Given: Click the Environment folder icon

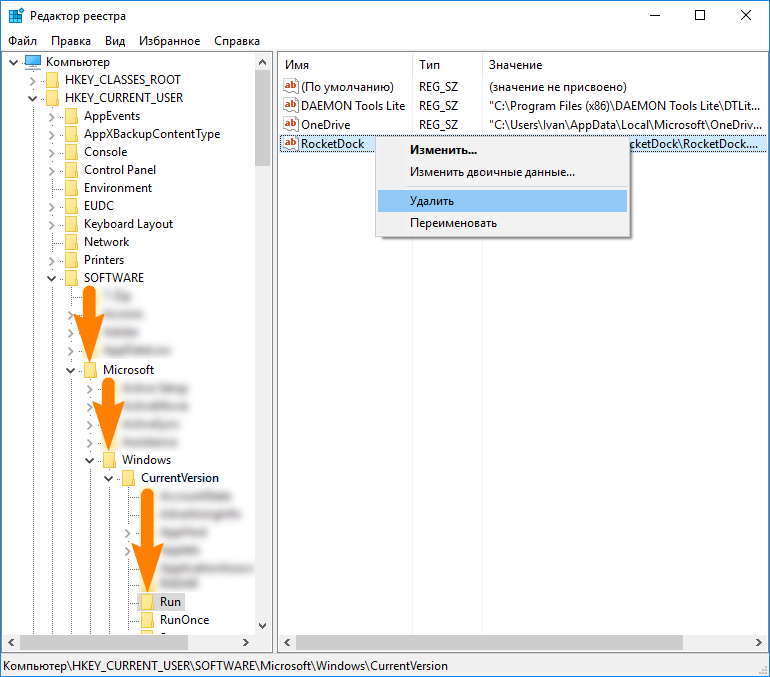Looking at the screenshot, I should point(71,188).
